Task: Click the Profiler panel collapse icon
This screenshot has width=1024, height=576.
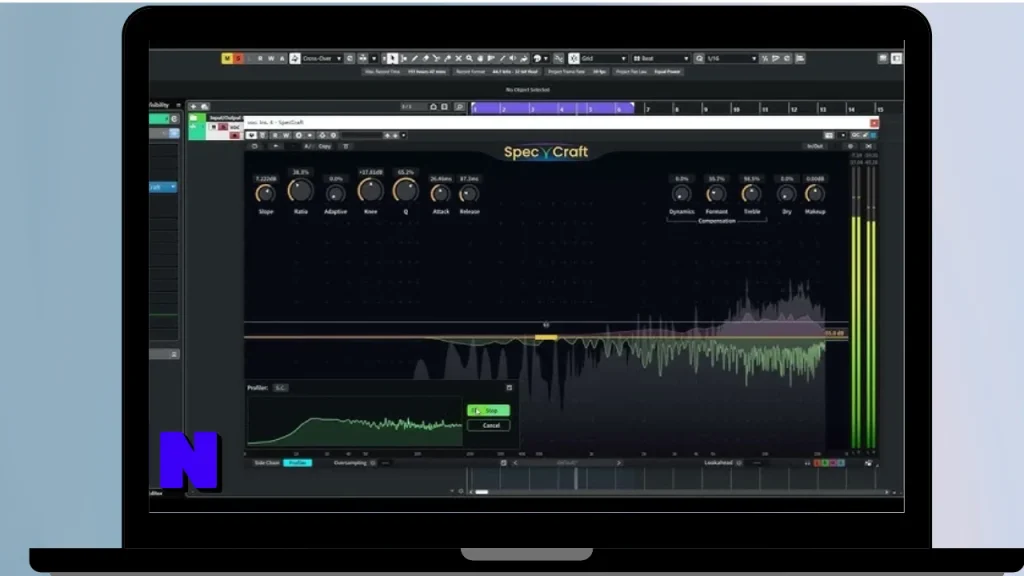Action: pyautogui.click(x=509, y=388)
